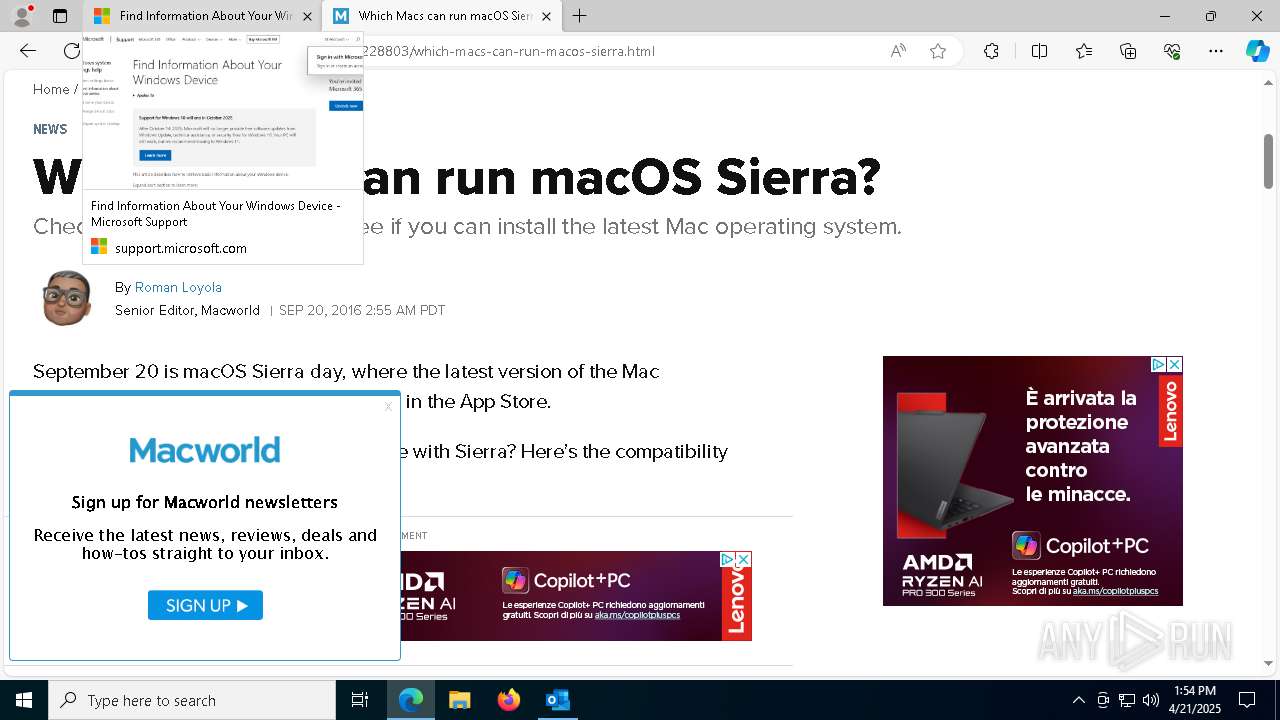This screenshot has width=1280, height=720.
Task: Close the banner ad with X icon
Action: 743,559
